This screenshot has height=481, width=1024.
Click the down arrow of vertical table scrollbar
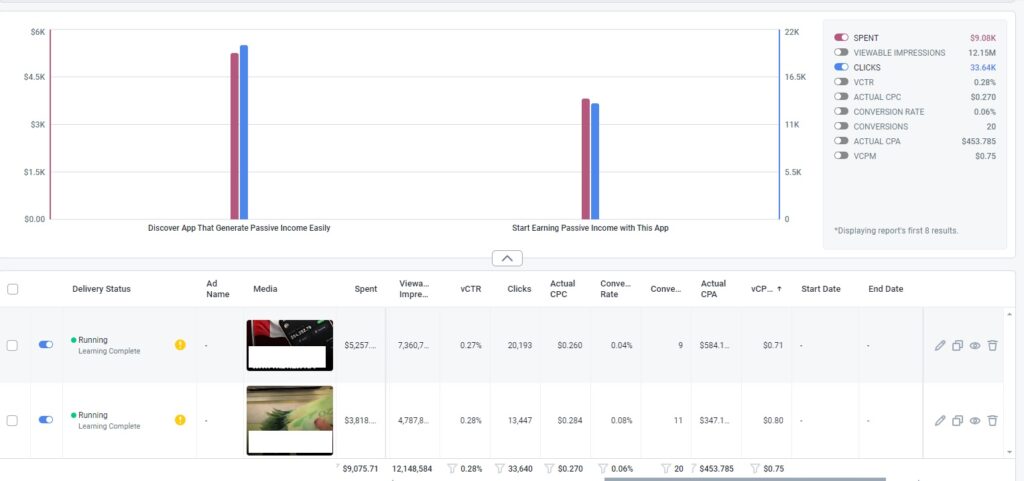pos(1012,452)
